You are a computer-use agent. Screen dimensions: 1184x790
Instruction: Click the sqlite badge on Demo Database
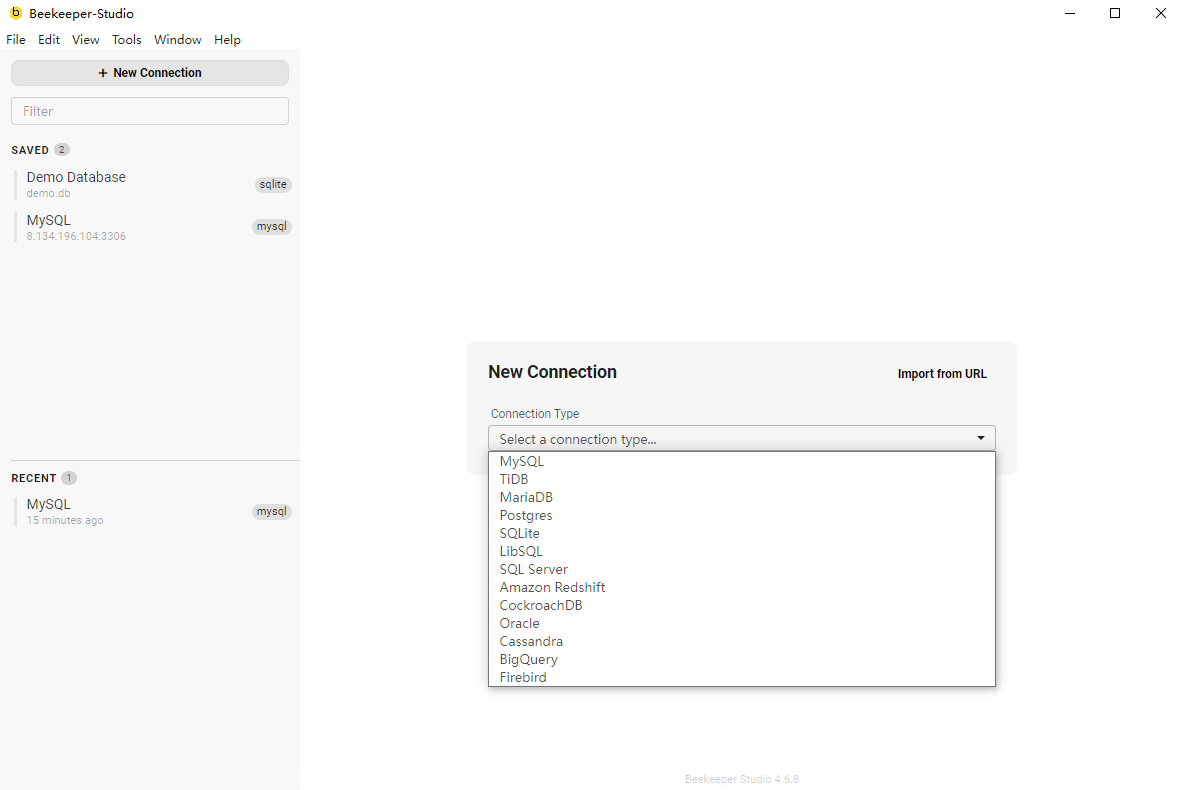[x=273, y=185]
